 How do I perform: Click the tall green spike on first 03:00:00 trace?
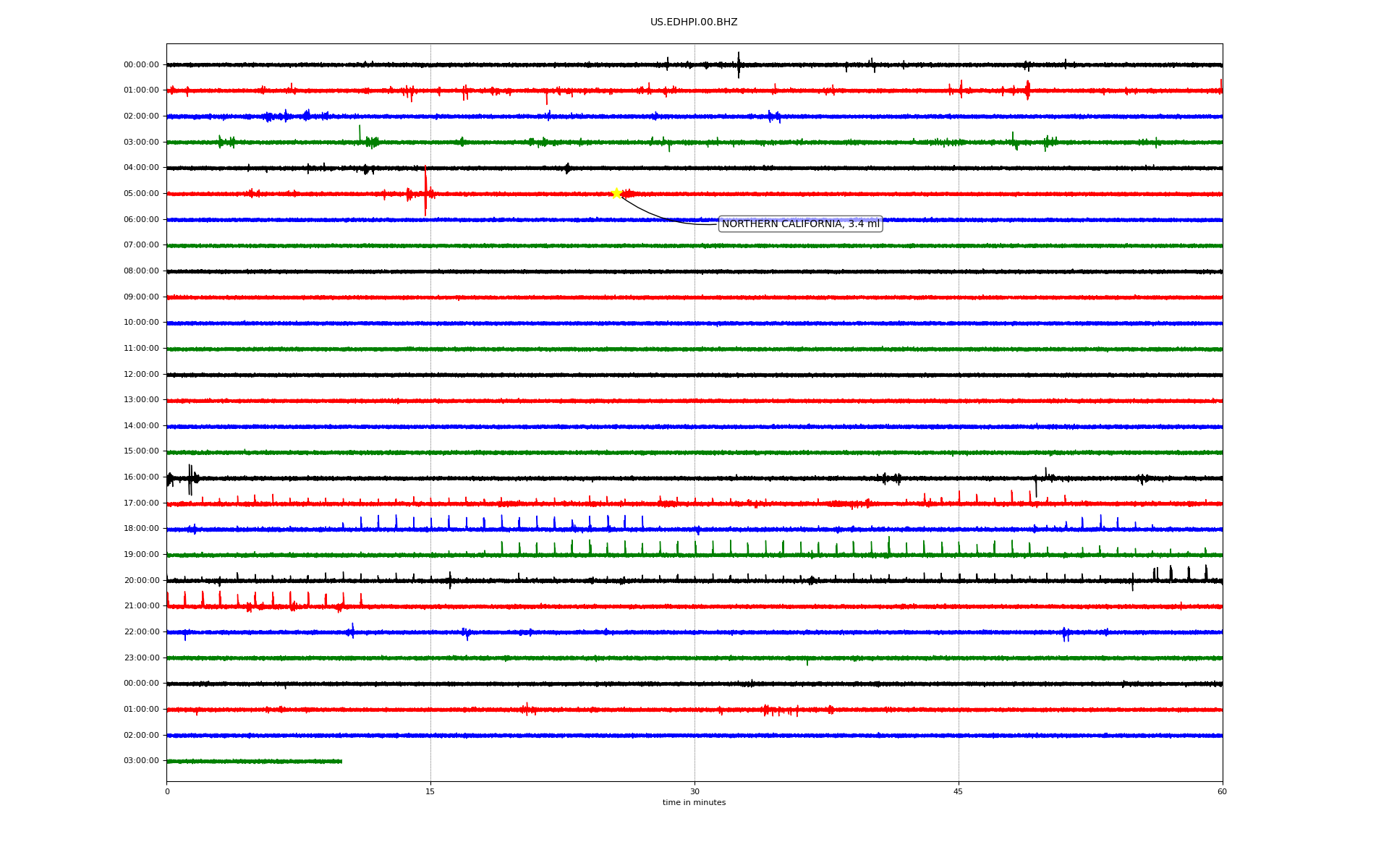(360, 132)
